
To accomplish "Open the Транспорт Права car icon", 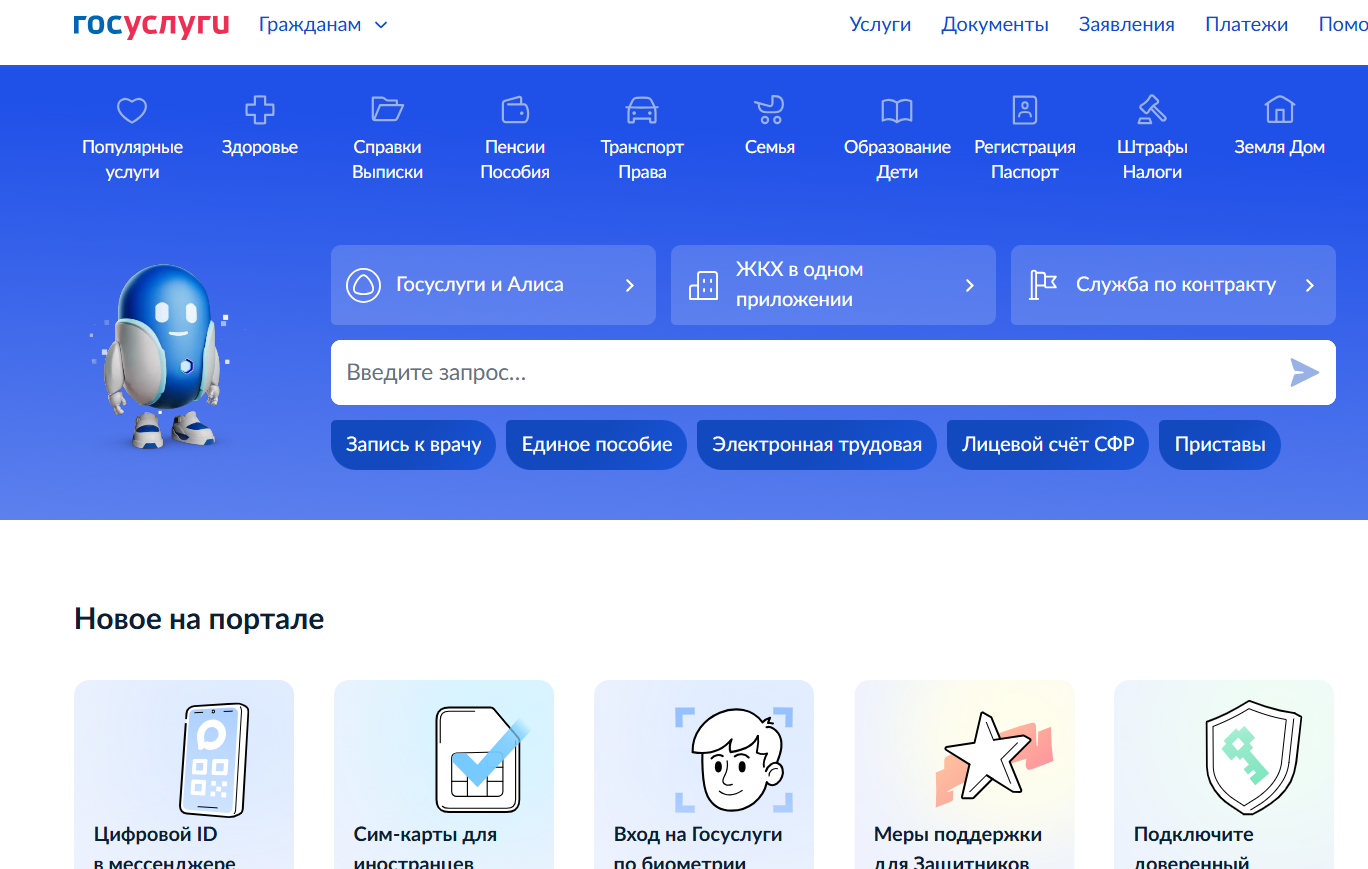I will pyautogui.click(x=642, y=109).
